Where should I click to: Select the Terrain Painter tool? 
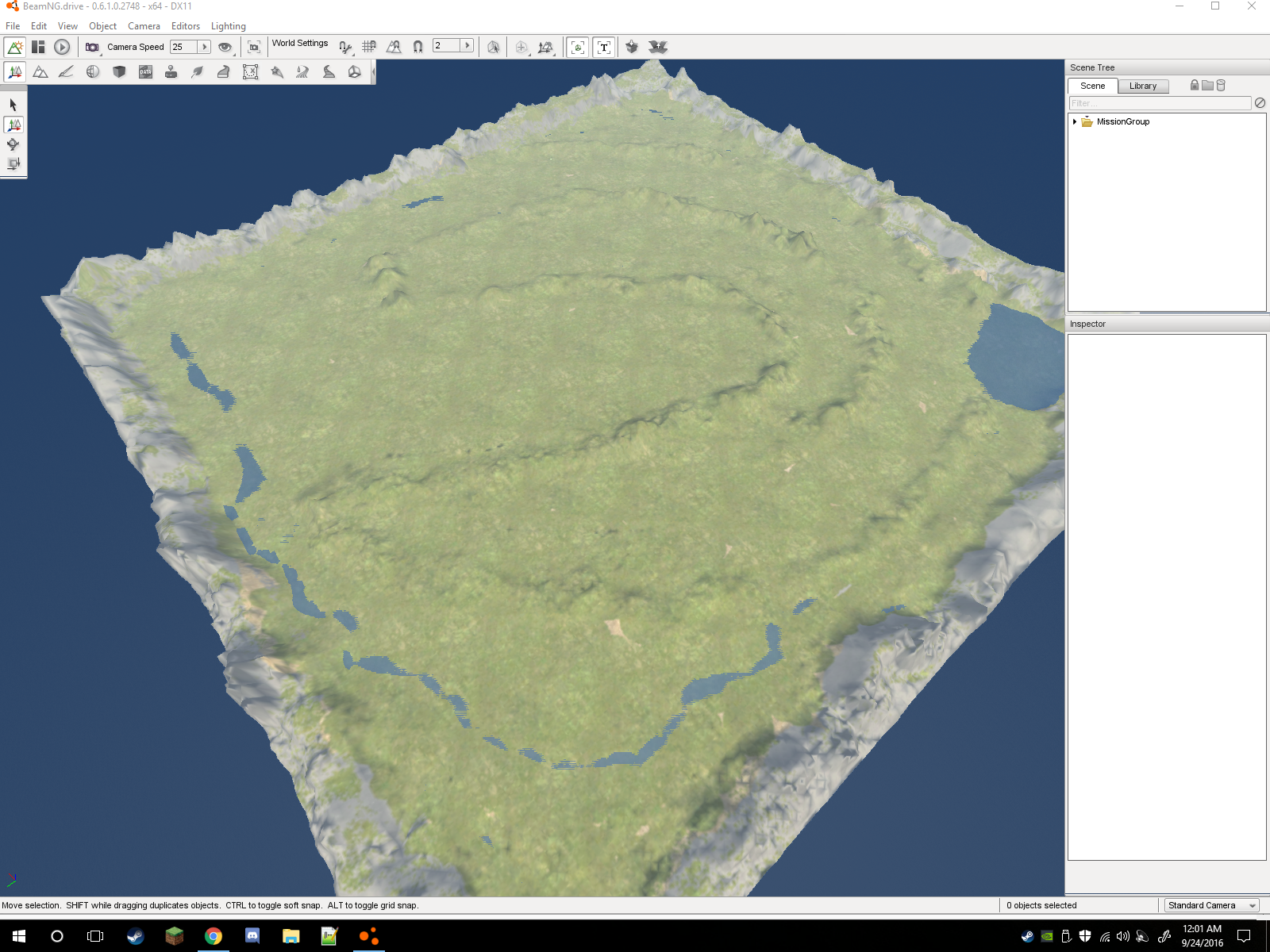point(67,72)
